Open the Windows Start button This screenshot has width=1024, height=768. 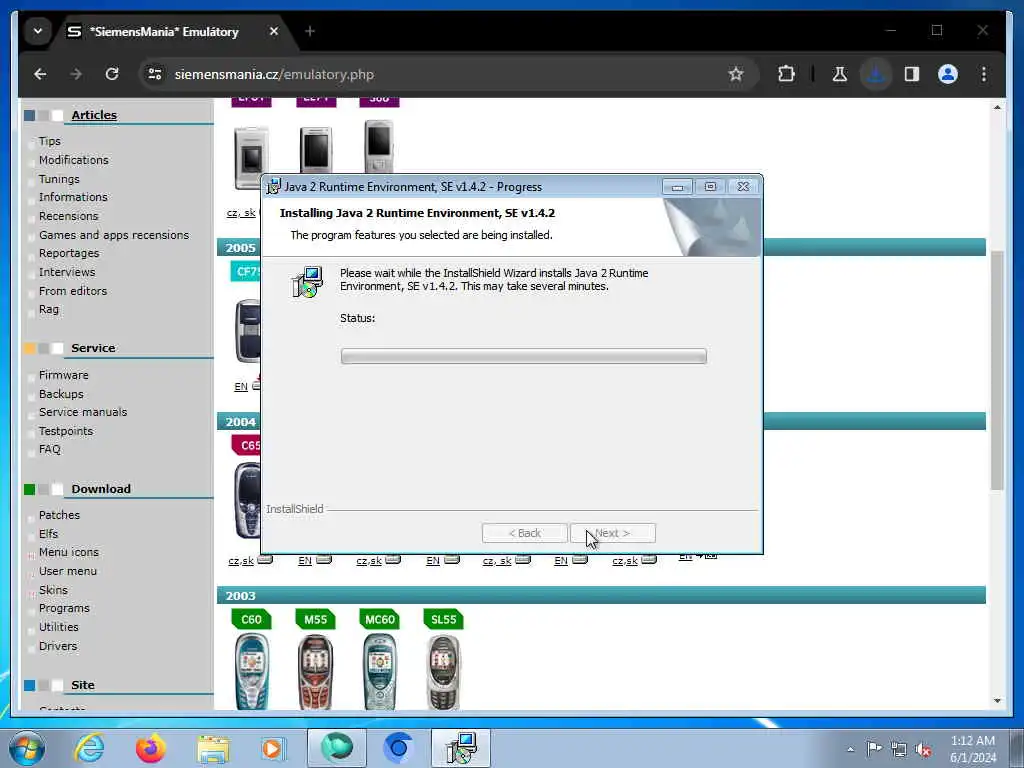[27, 748]
